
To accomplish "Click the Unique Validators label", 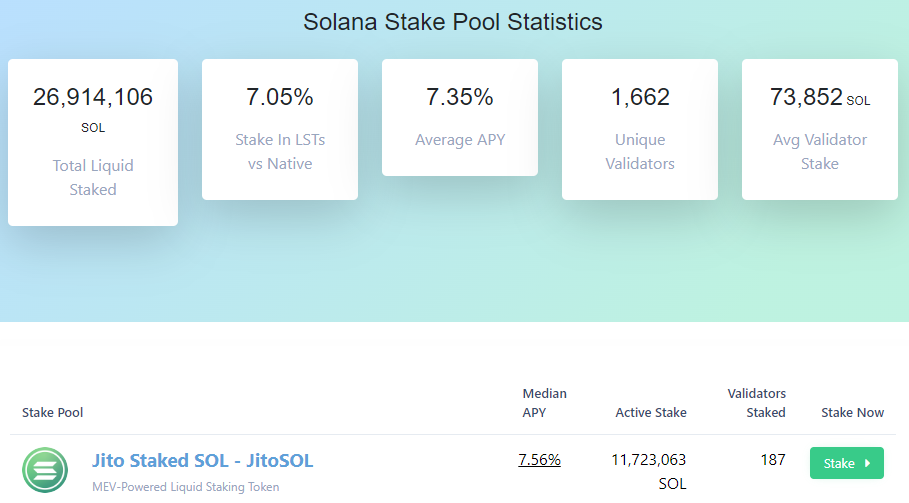I will [640, 151].
